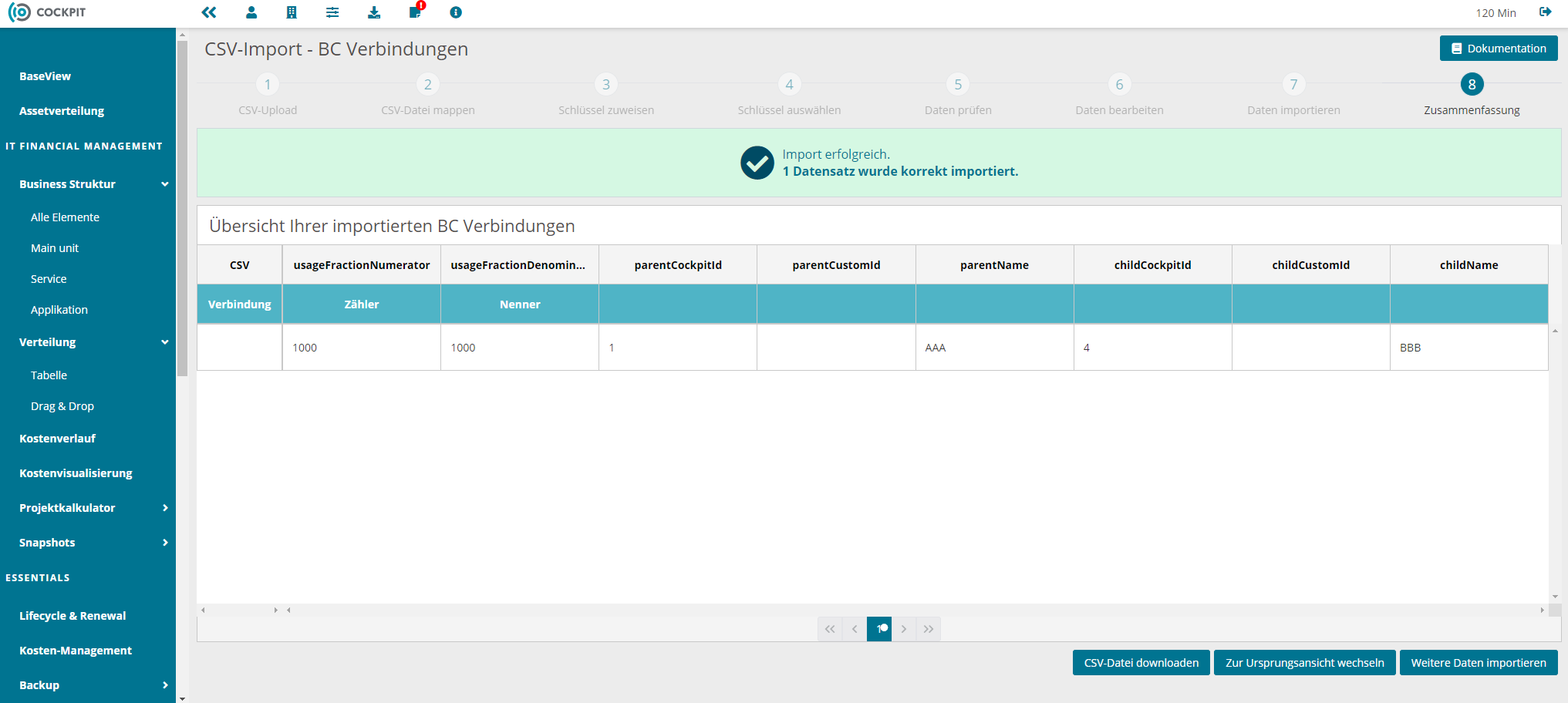This screenshot has height=703, width=1568.
Task: Click Weitere Daten importieren button
Action: [1478, 663]
